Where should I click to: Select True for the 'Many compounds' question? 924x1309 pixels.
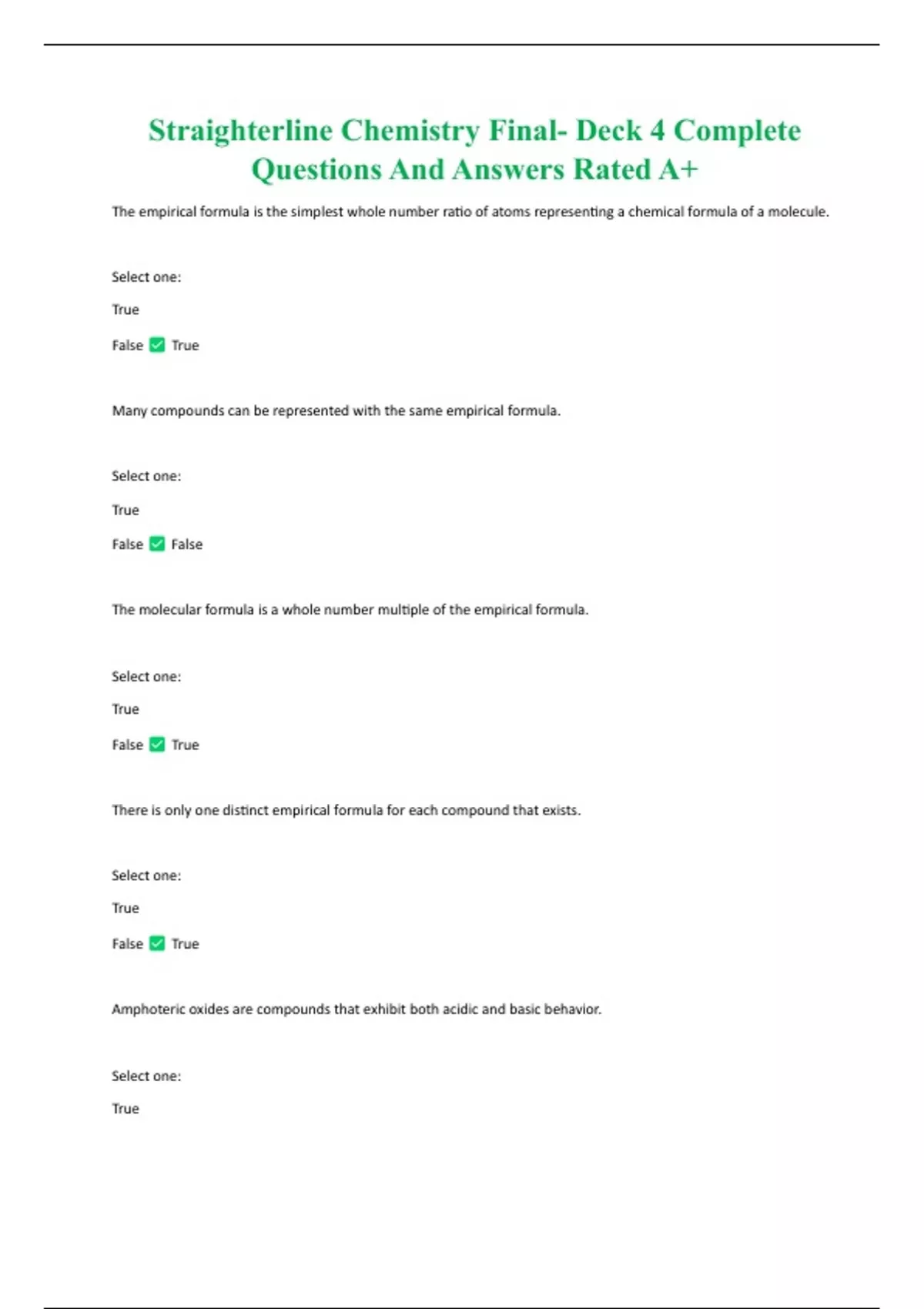[126, 510]
